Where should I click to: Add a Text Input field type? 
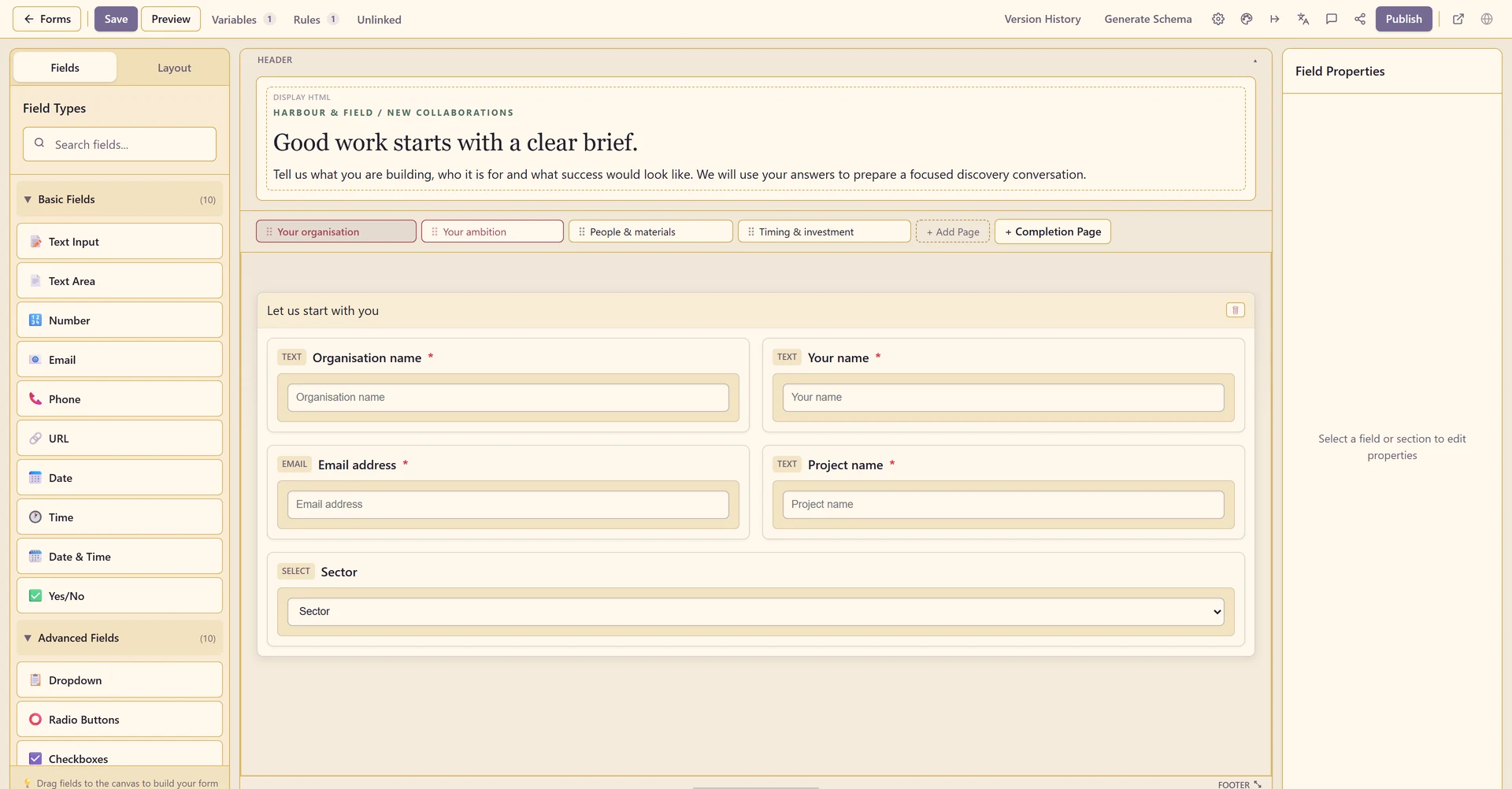(x=120, y=241)
